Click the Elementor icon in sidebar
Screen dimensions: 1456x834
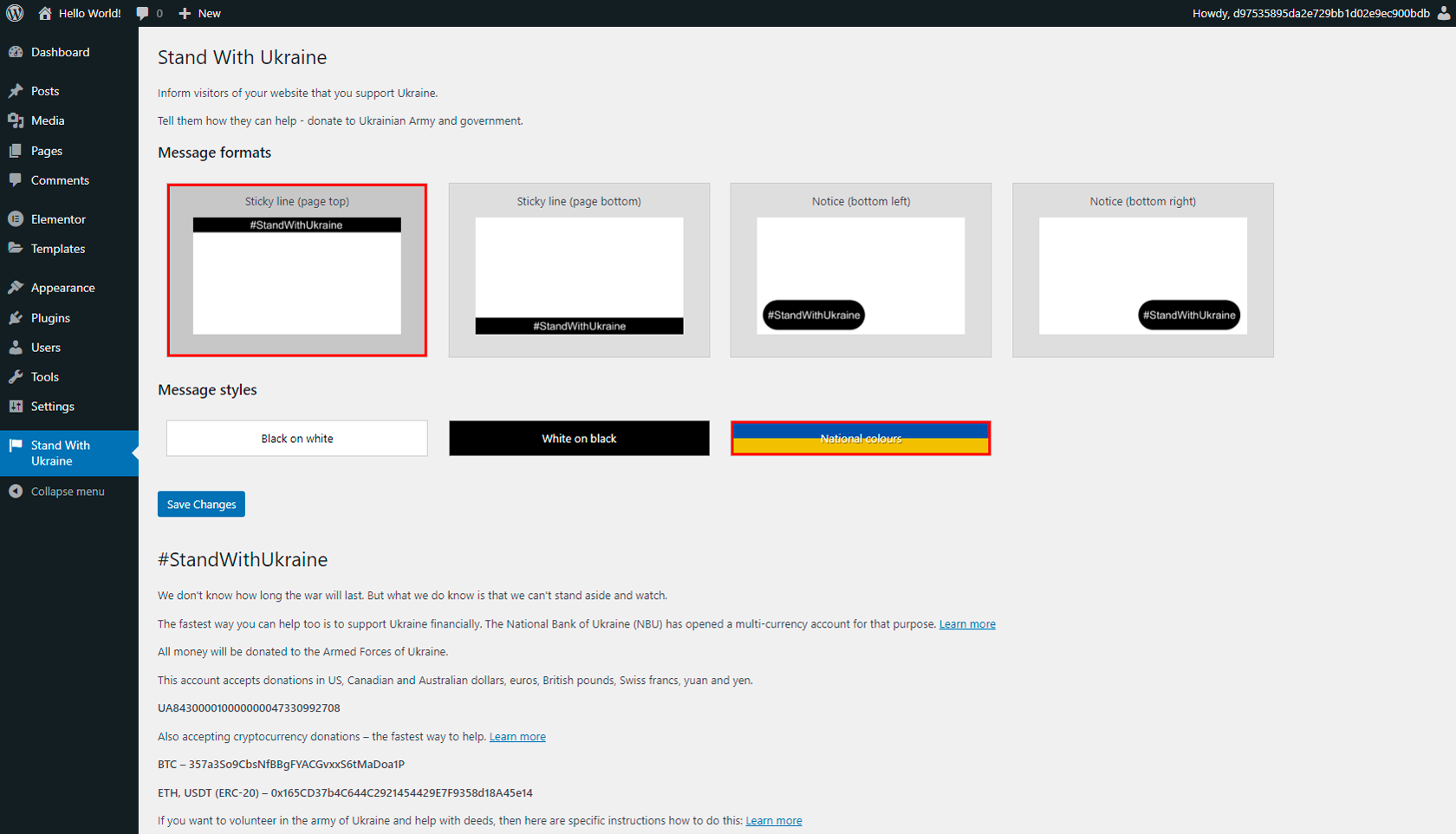click(16, 219)
